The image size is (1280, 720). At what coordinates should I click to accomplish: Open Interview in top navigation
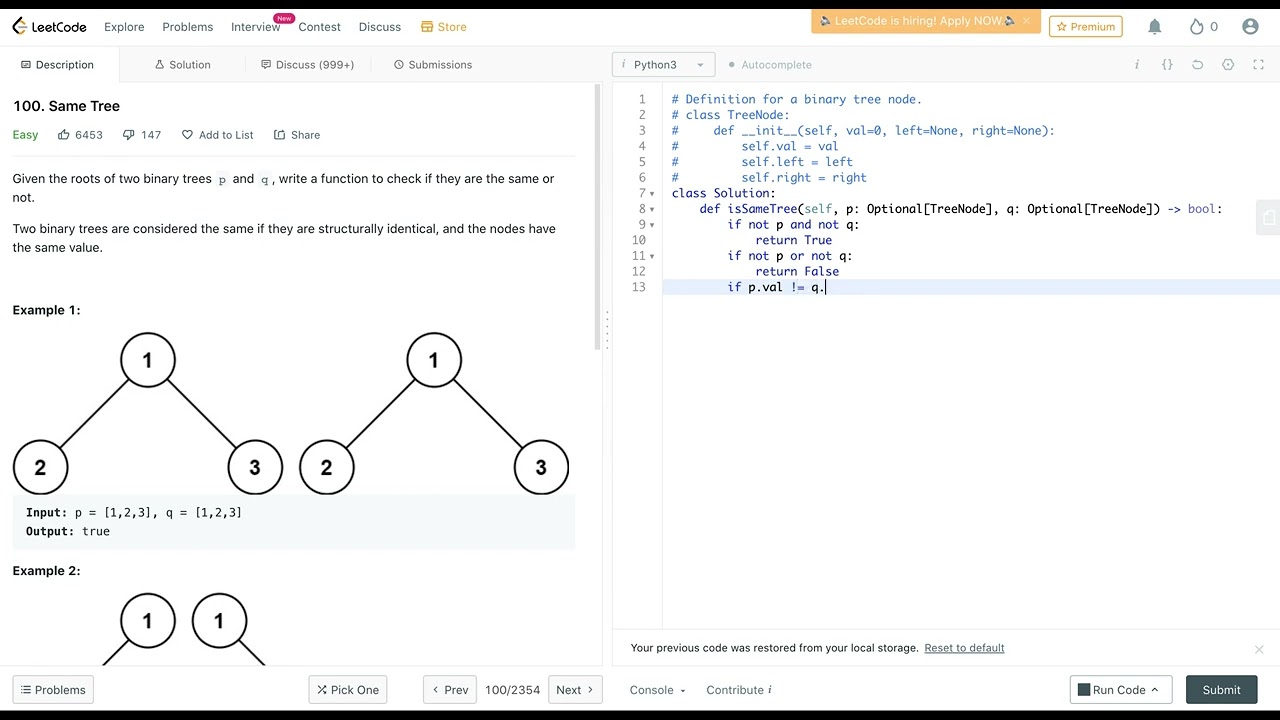(x=256, y=27)
